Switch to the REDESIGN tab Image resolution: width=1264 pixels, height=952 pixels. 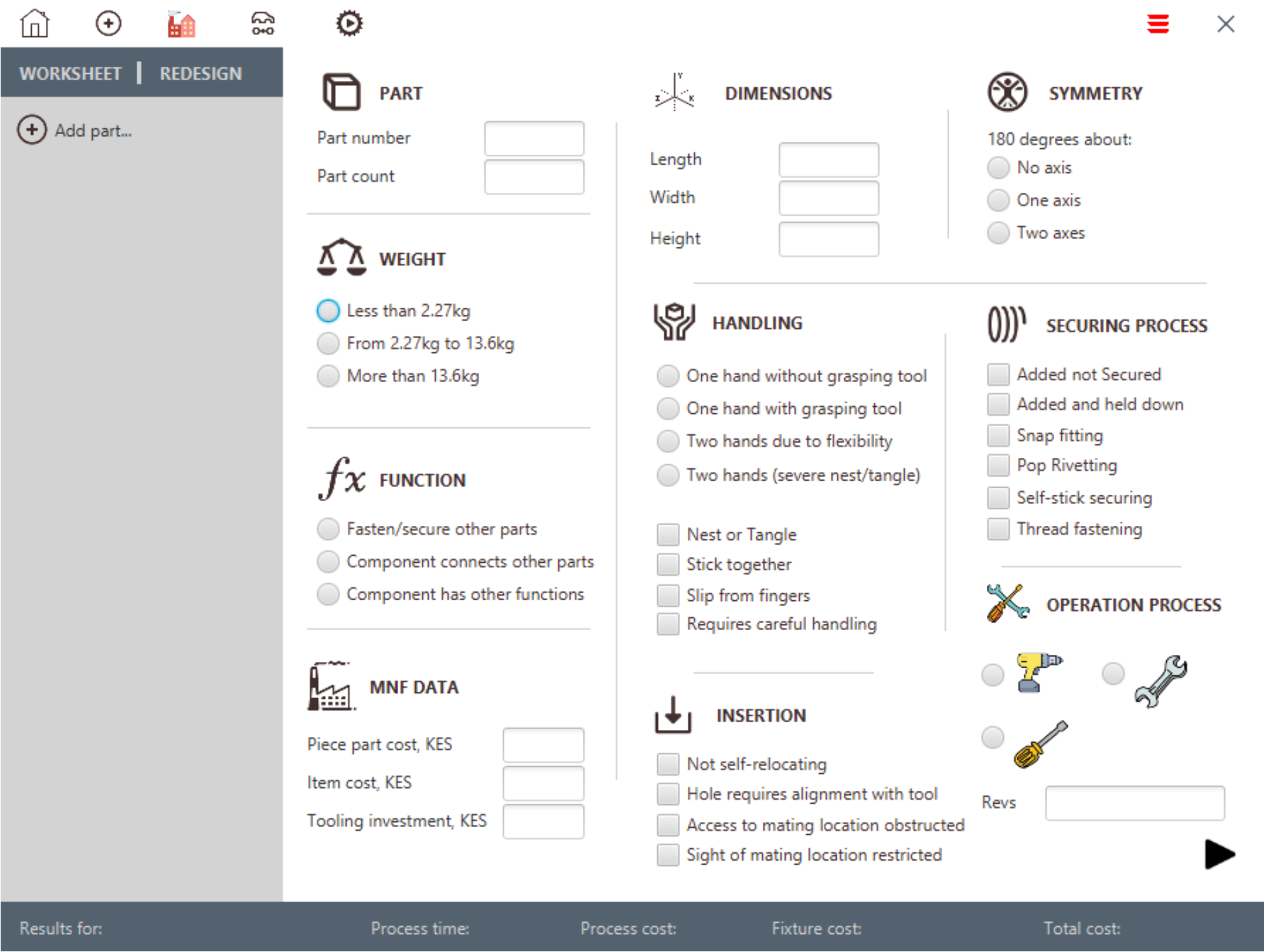(201, 73)
